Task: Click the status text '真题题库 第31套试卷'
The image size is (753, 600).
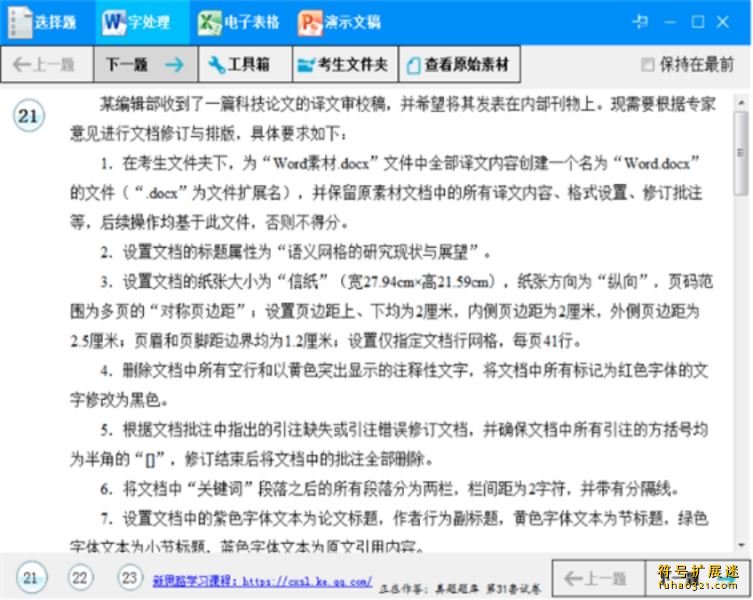Action: pyautogui.click(x=487, y=588)
